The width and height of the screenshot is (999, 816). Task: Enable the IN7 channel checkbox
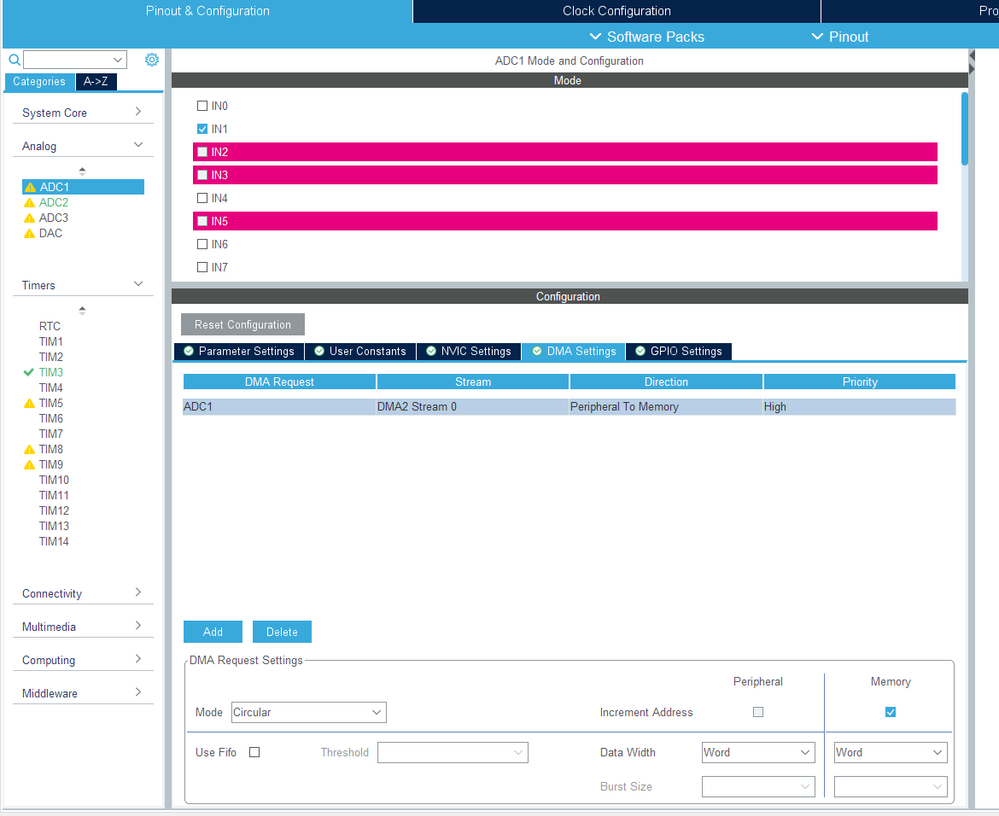[202, 267]
